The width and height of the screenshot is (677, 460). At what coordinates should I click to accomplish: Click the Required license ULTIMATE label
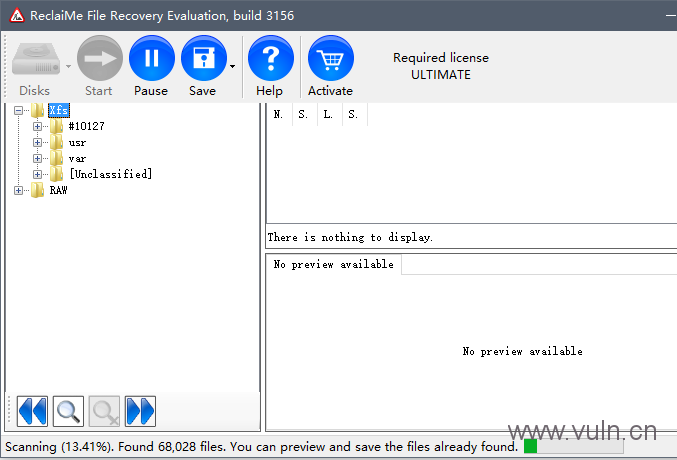(441, 66)
